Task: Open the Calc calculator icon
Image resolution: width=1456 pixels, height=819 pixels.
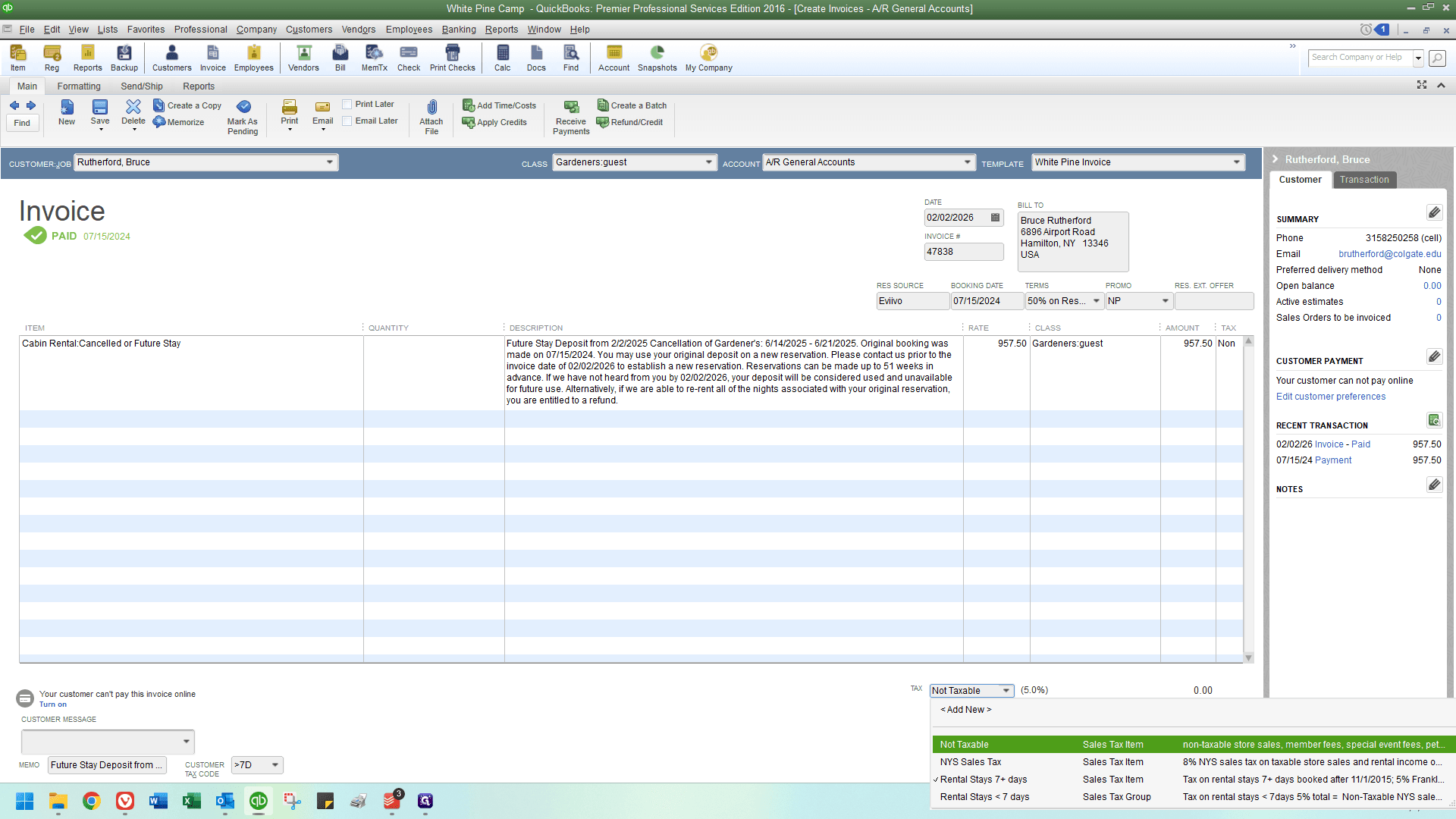Action: 503,58
